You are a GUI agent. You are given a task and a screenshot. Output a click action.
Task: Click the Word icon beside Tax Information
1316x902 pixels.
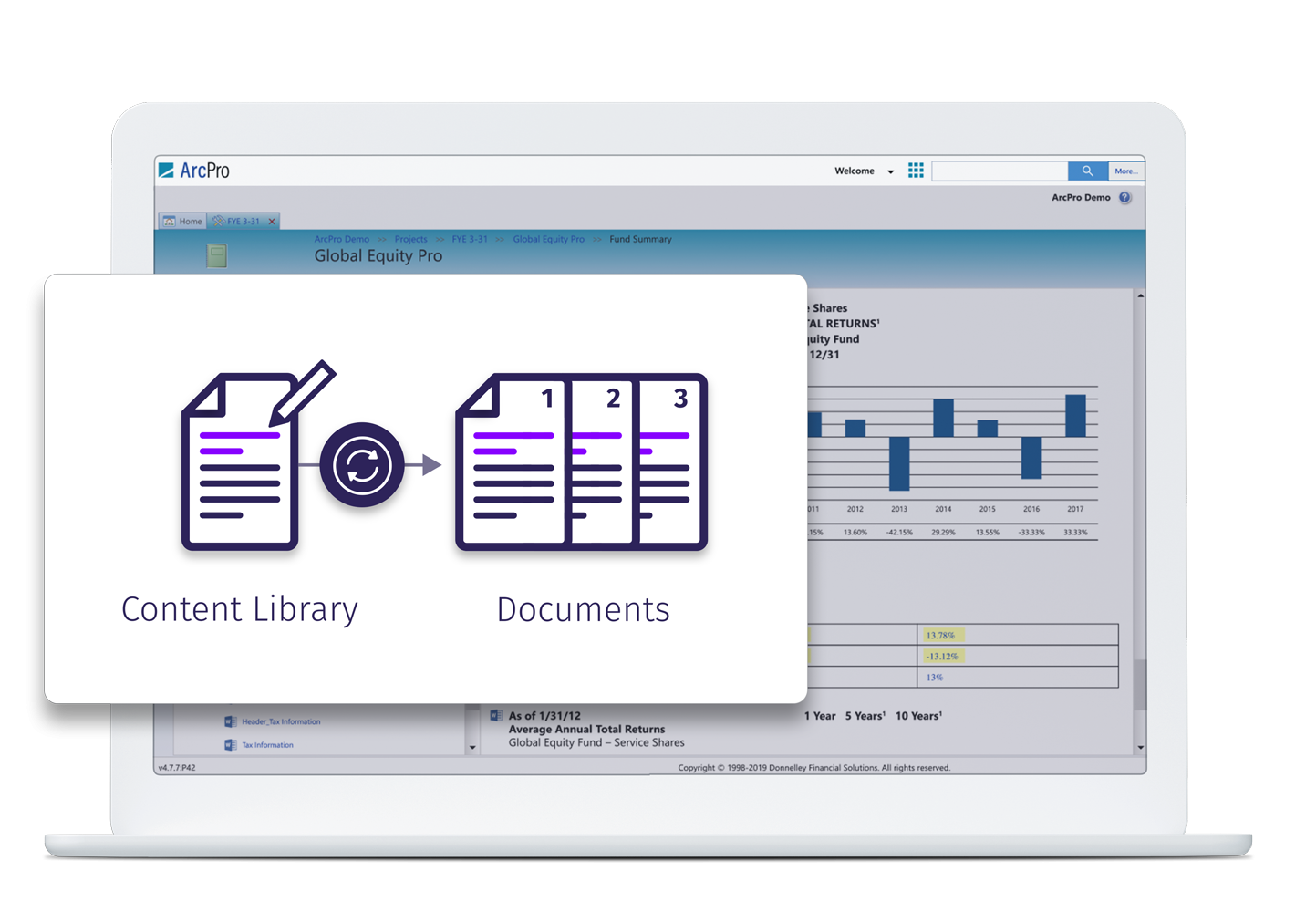230,745
